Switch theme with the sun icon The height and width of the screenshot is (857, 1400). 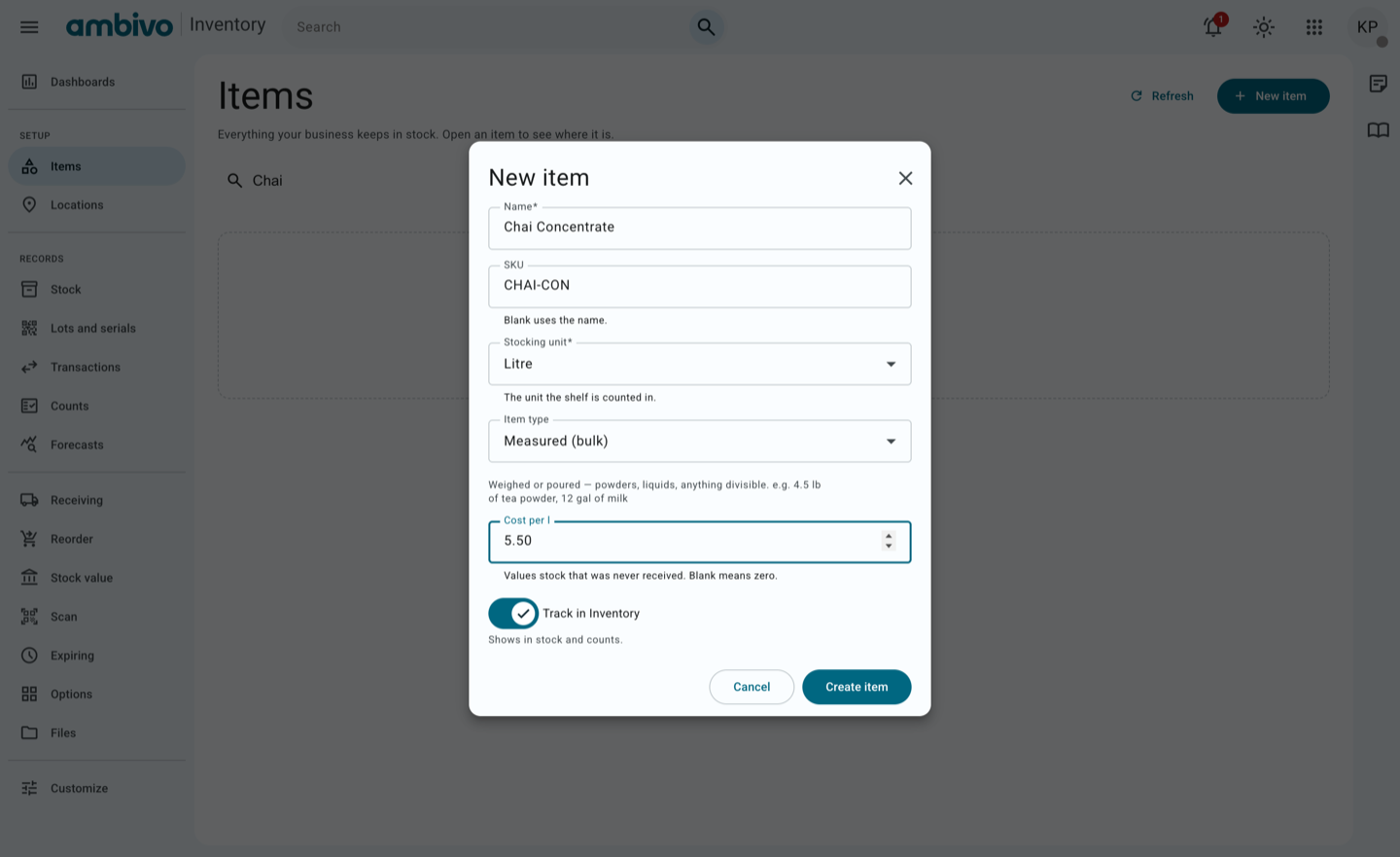click(x=1264, y=27)
